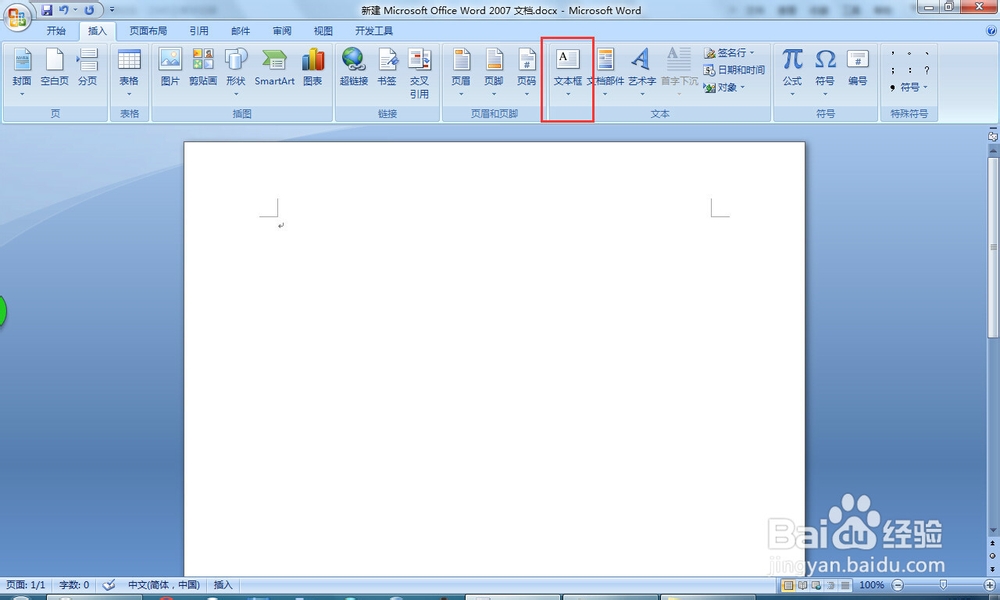Toggle ruler button above vertical scrollbar
Screen dimensions: 1000x600
tap(992, 136)
